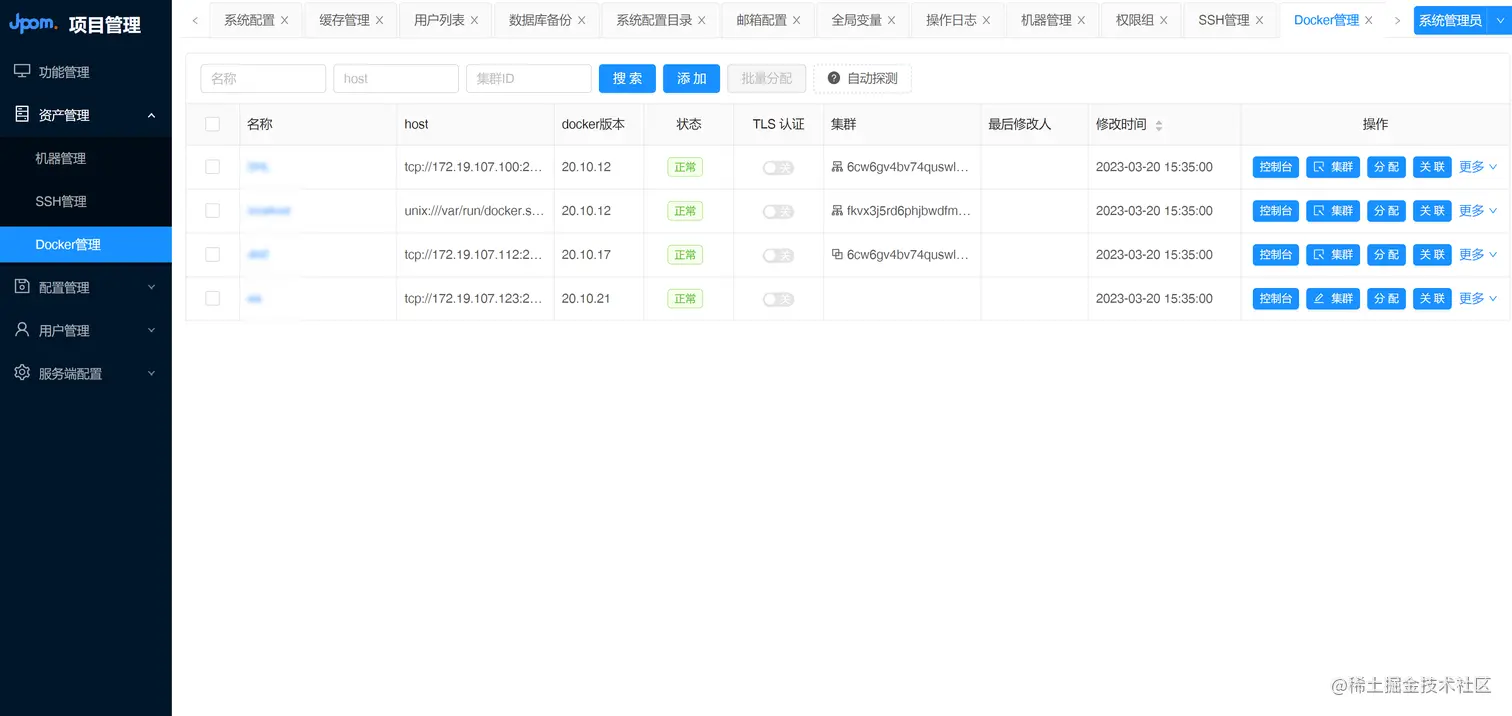Switch to the 机器管理 tab
1512x716 pixels.
[1045, 19]
